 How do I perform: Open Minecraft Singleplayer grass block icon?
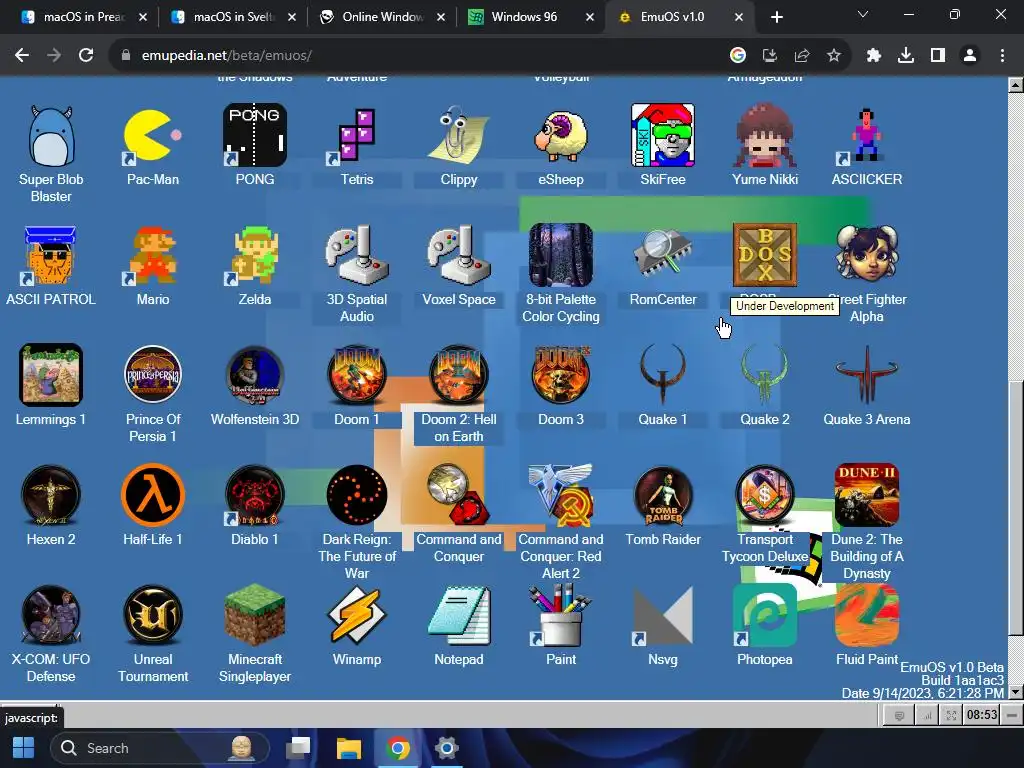click(255, 616)
